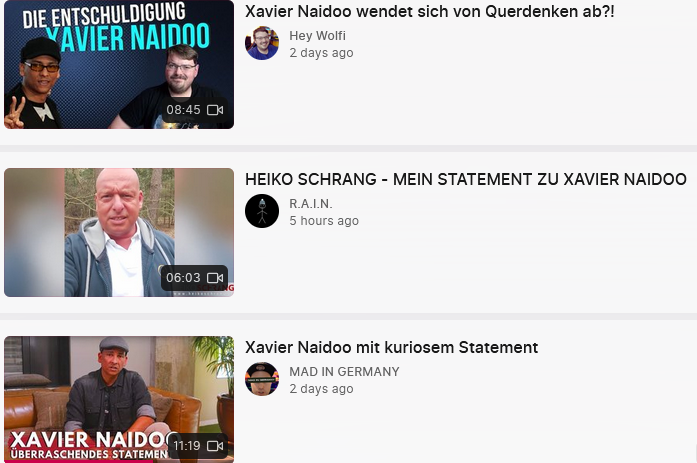697x463 pixels.
Task: Open title "Xavier Naidoo wendet sich von Querdenken ab?!"
Action: (429, 12)
